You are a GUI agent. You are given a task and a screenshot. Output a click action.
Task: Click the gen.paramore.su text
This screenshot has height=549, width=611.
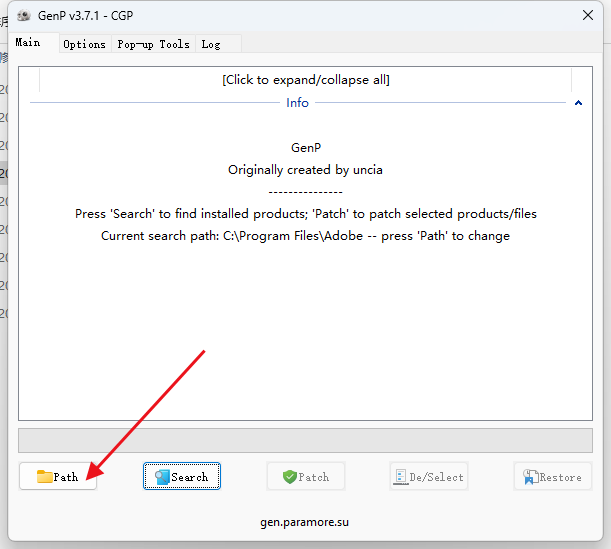(305, 522)
